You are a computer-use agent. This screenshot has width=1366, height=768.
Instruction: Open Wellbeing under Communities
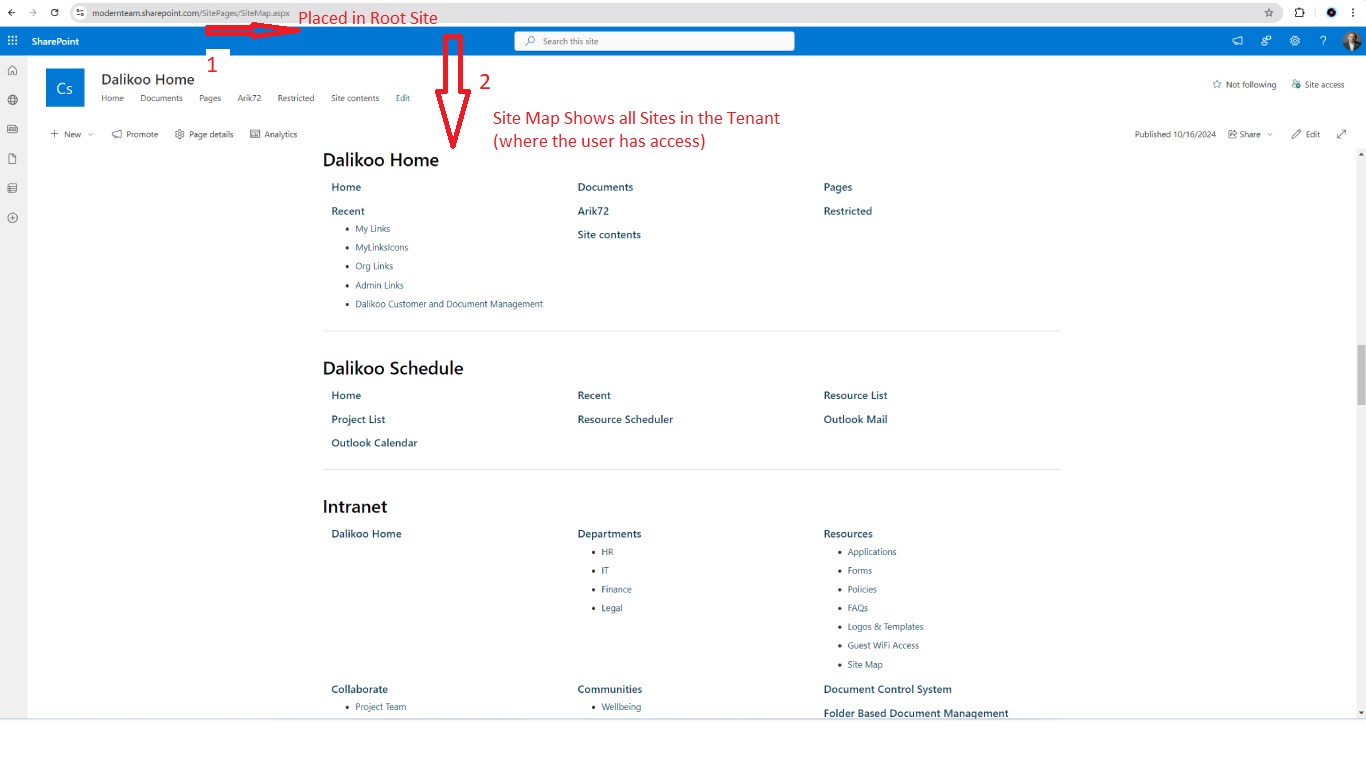click(x=621, y=707)
